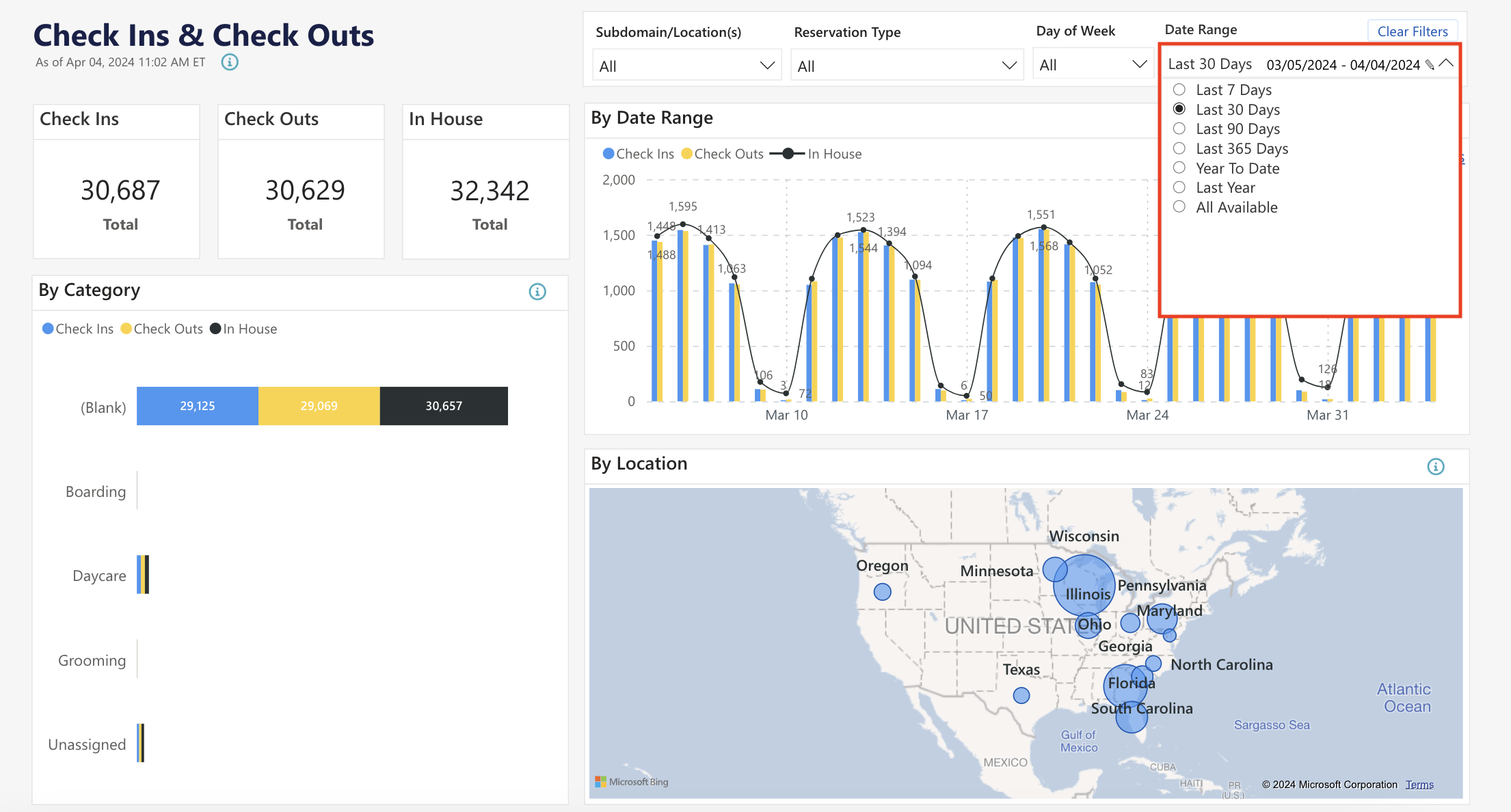Select the Last 90 Days radio option

click(x=1179, y=128)
